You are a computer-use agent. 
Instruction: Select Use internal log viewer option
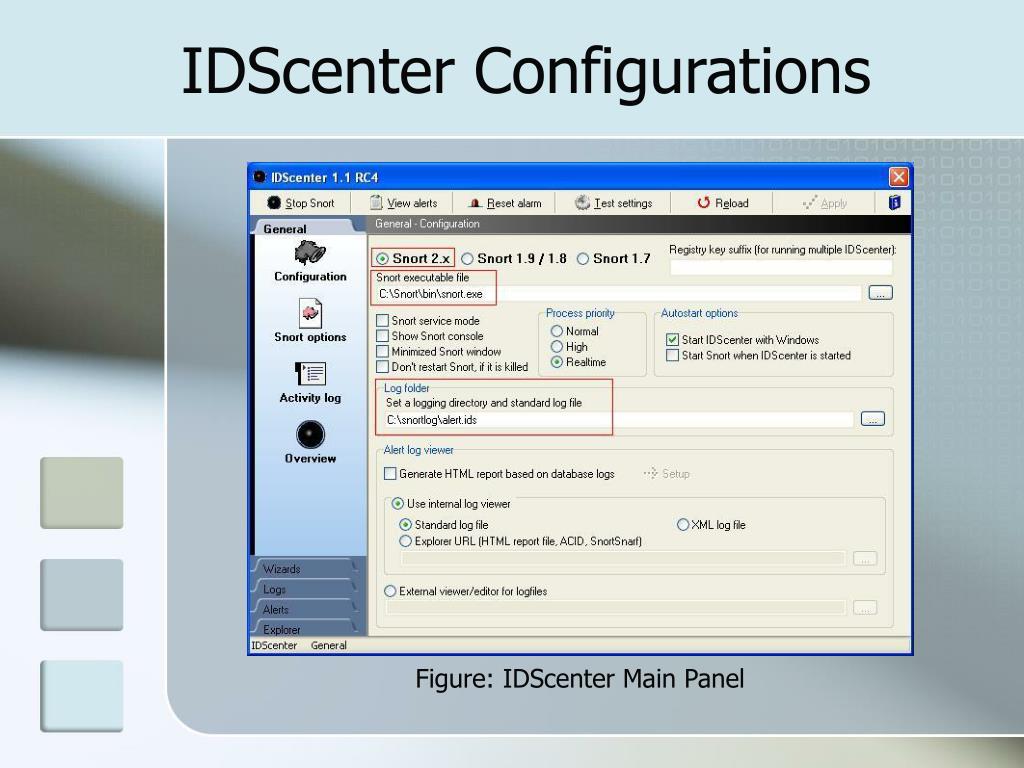398,504
